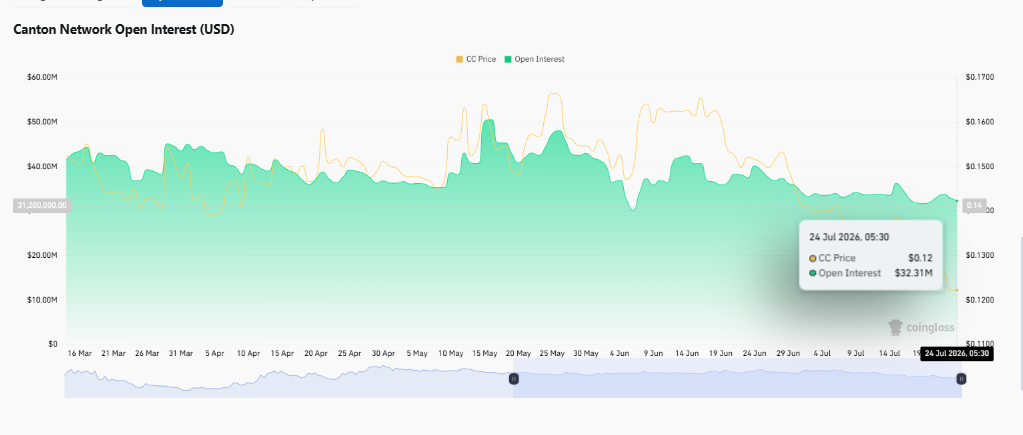Click the 31,200,000.00 left axis marker label
The height and width of the screenshot is (435, 1023).
(x=42, y=205)
